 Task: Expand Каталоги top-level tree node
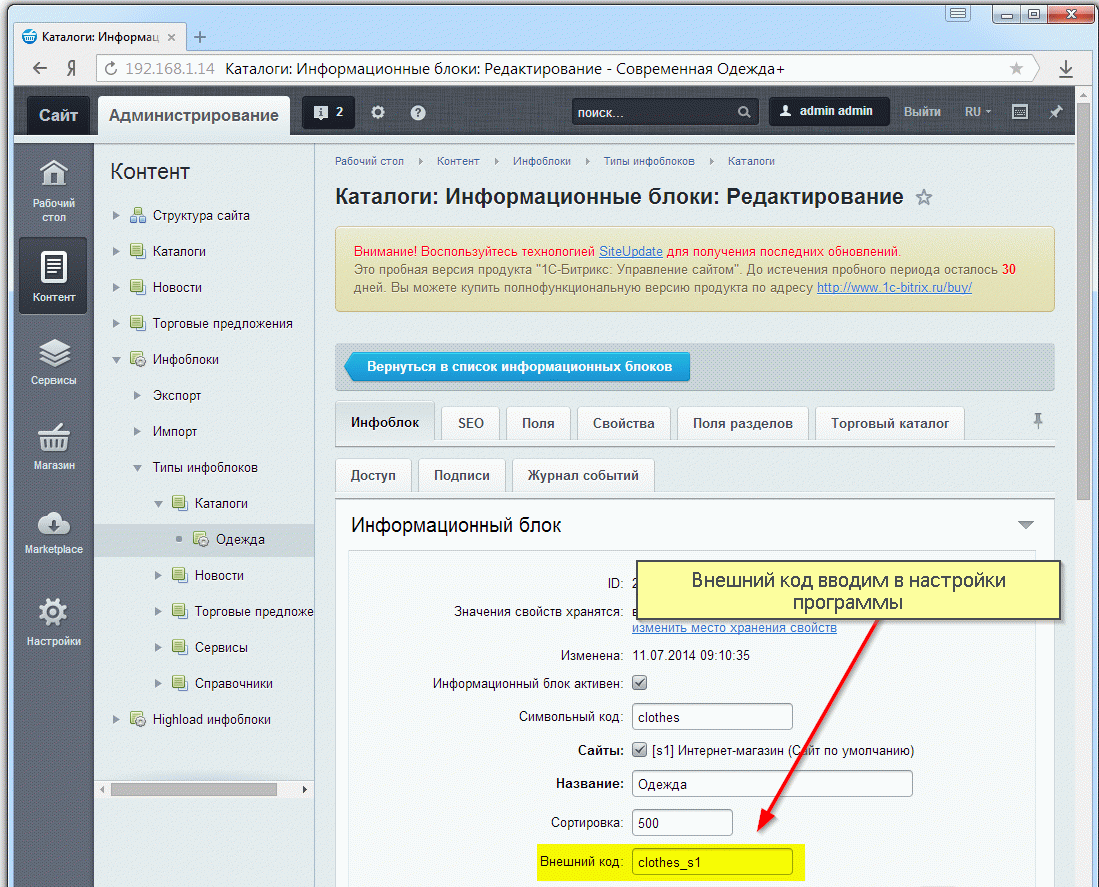coord(116,251)
